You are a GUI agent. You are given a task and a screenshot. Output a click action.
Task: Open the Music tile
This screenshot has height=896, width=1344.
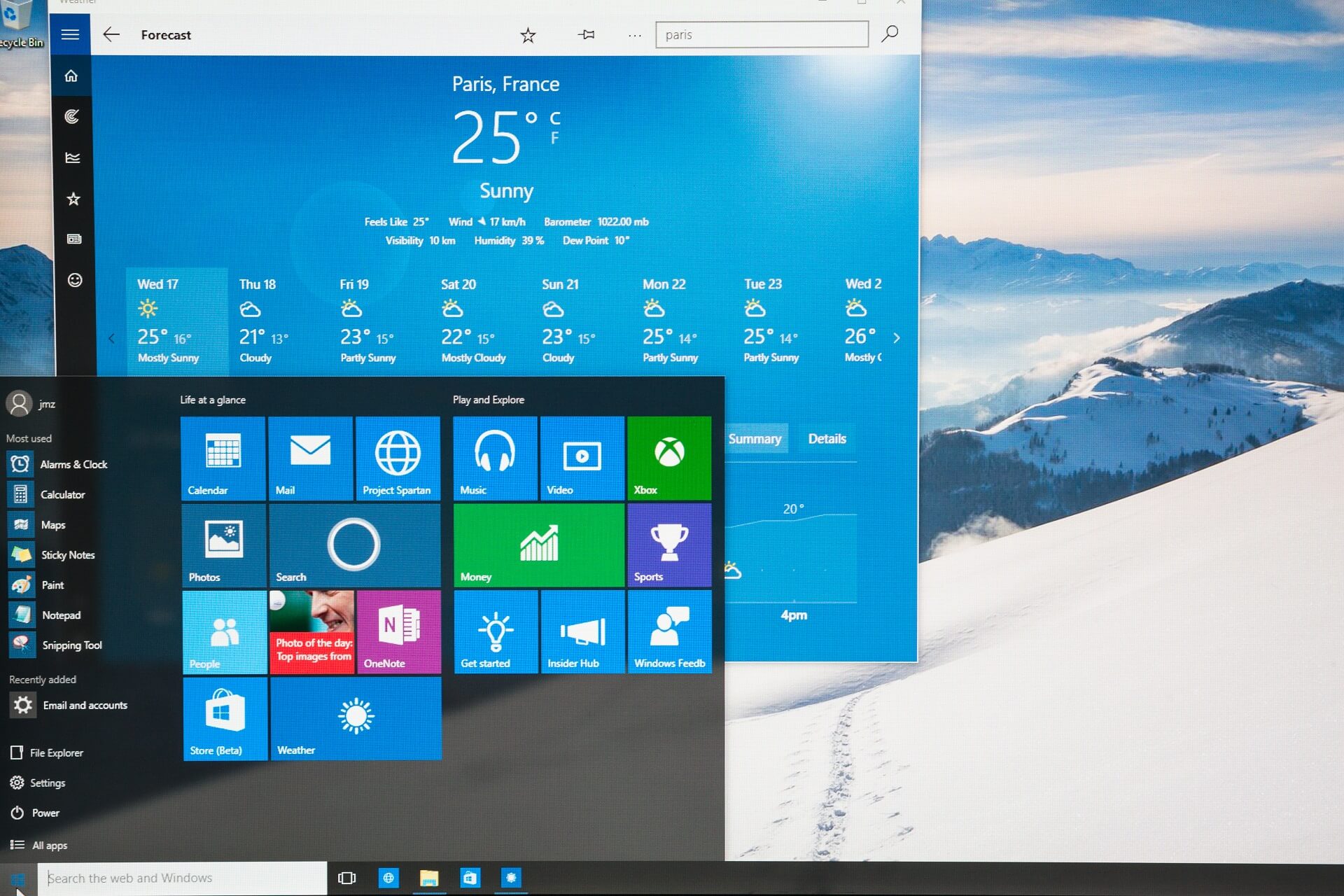[x=495, y=458]
